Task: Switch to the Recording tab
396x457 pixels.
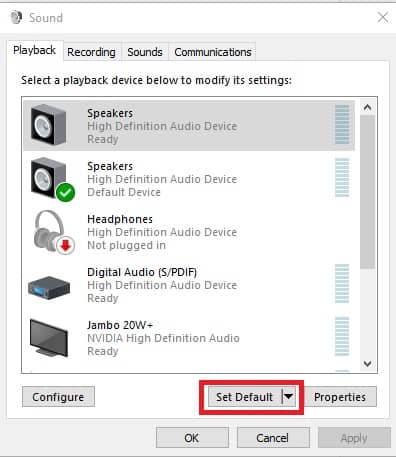Action: [91, 52]
